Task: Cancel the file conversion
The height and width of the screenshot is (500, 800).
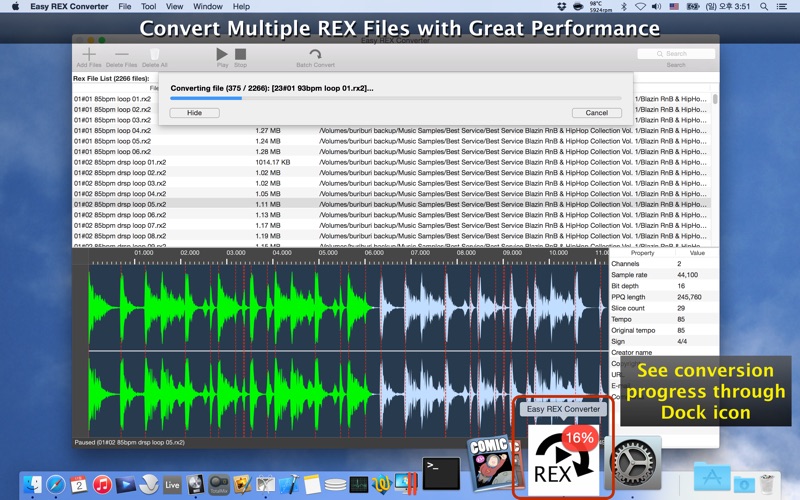Action: pos(596,113)
